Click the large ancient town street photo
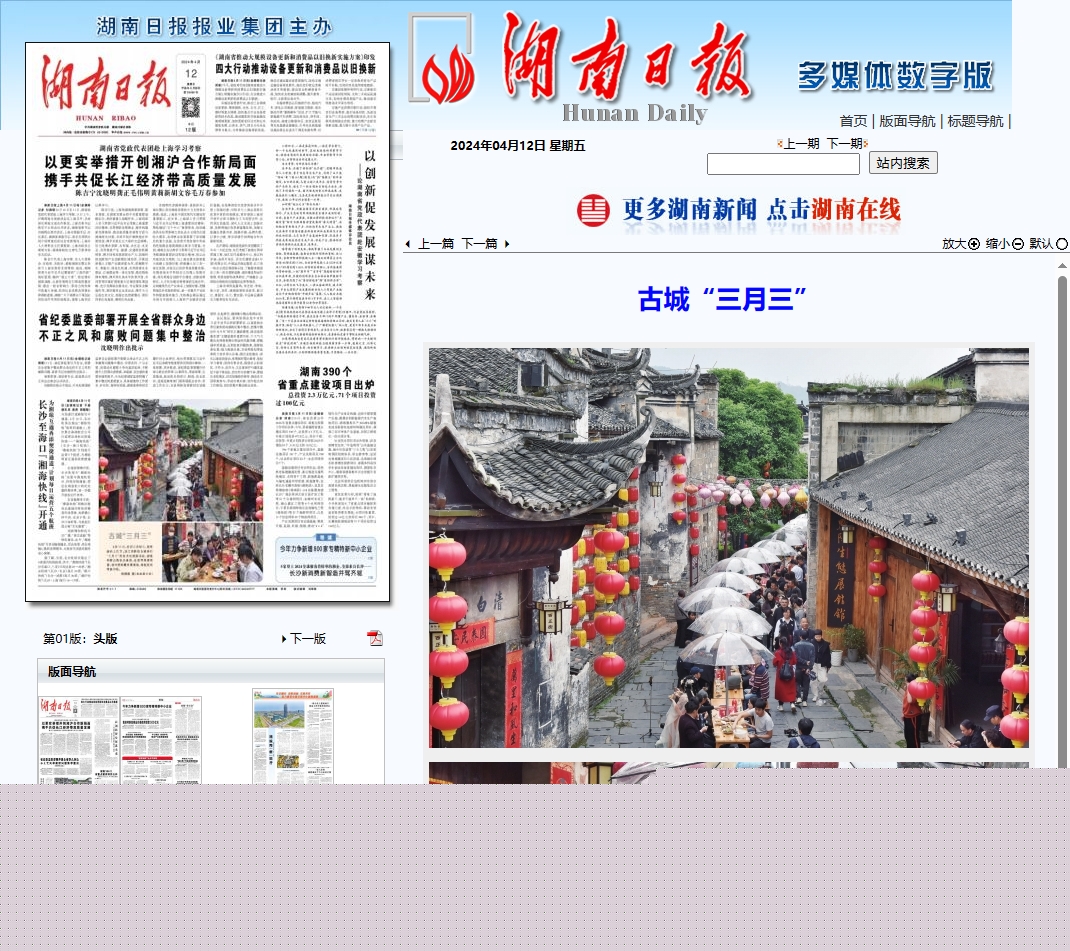The image size is (1070, 951). click(729, 548)
